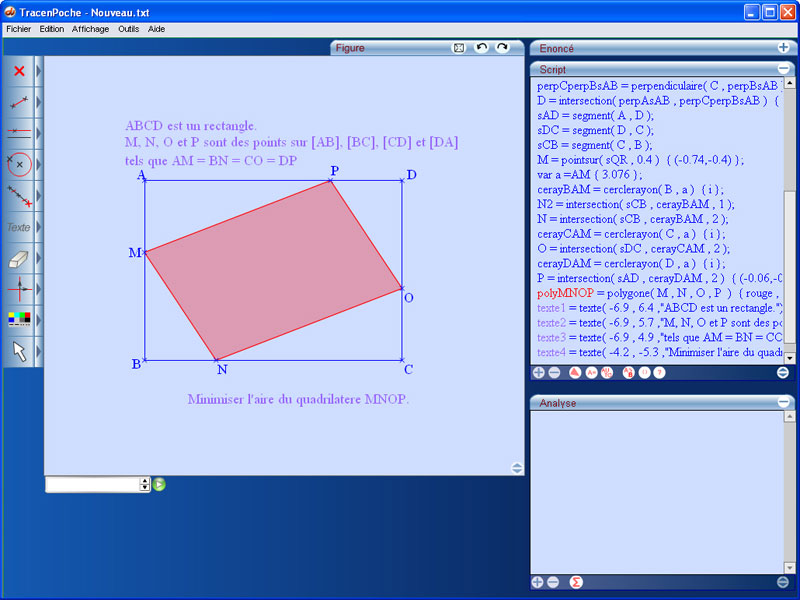The height and width of the screenshot is (600, 800).
Task: Select the segment drawing tool
Action: point(17,101)
